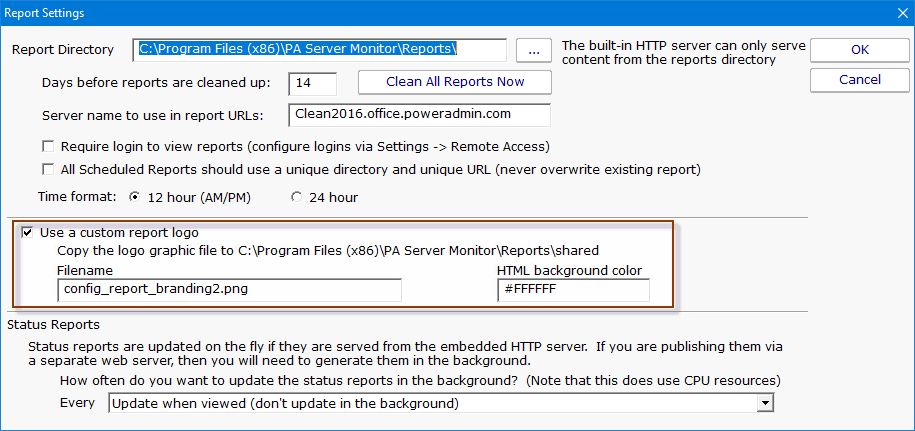Check All Scheduled Reports unique directory option
Screen dimensions: 915x431
point(48,169)
